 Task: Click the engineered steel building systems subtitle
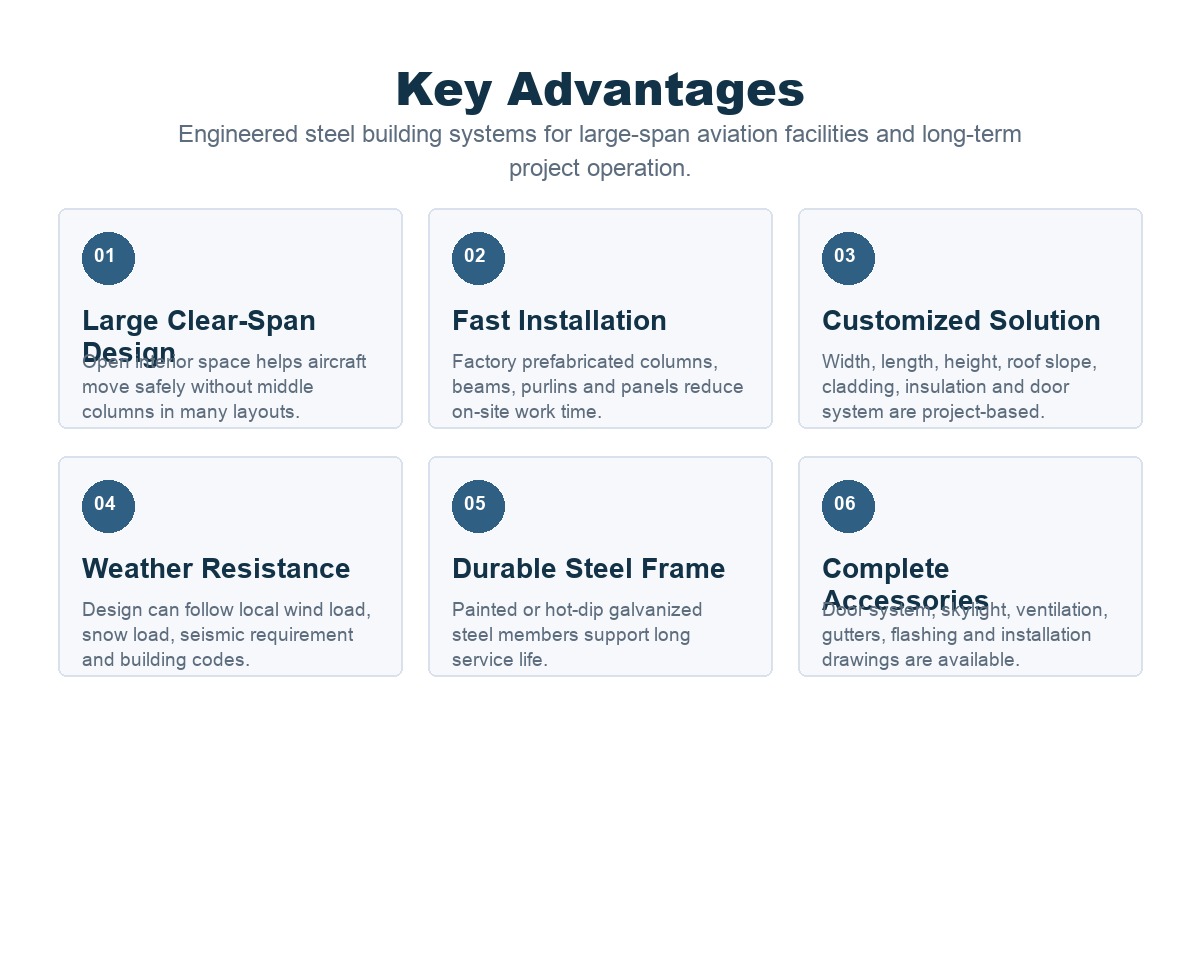600,151
